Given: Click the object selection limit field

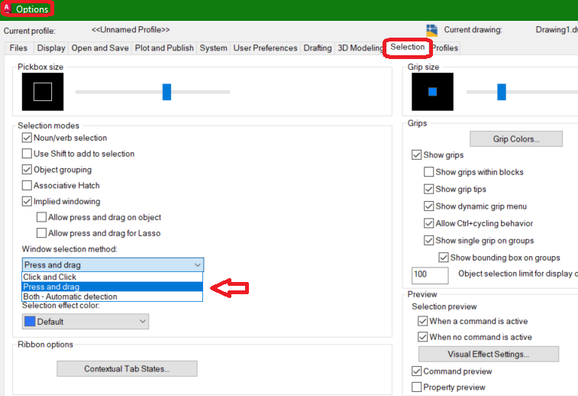Looking at the screenshot, I should tap(430, 275).
